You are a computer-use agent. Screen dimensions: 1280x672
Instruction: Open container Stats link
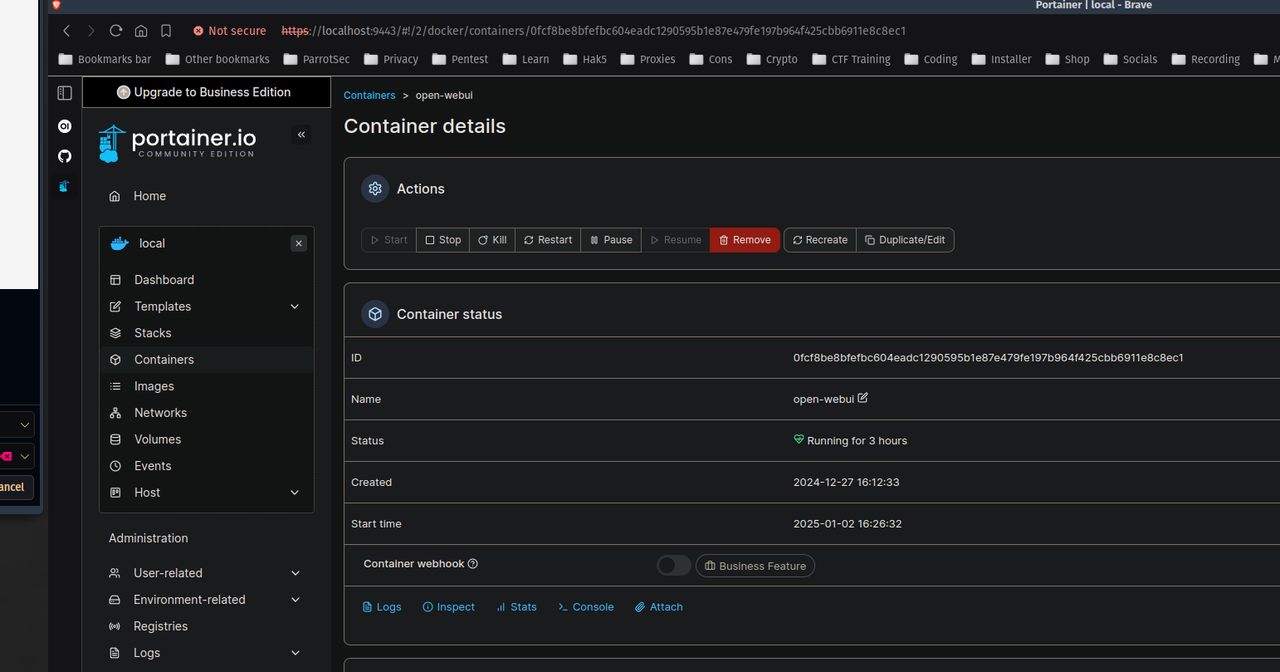pyautogui.click(x=516, y=607)
